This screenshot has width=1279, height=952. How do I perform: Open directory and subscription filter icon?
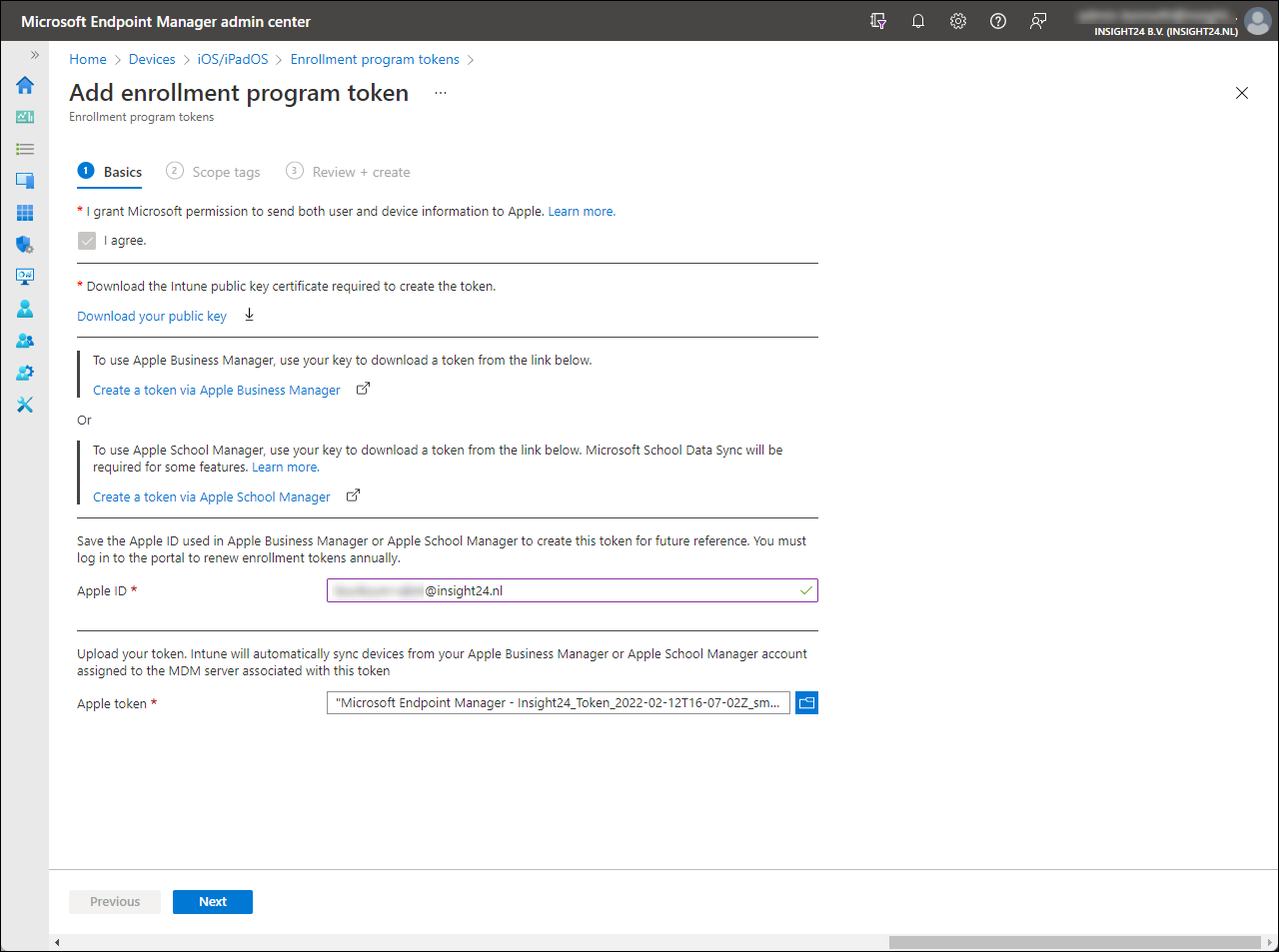click(878, 21)
